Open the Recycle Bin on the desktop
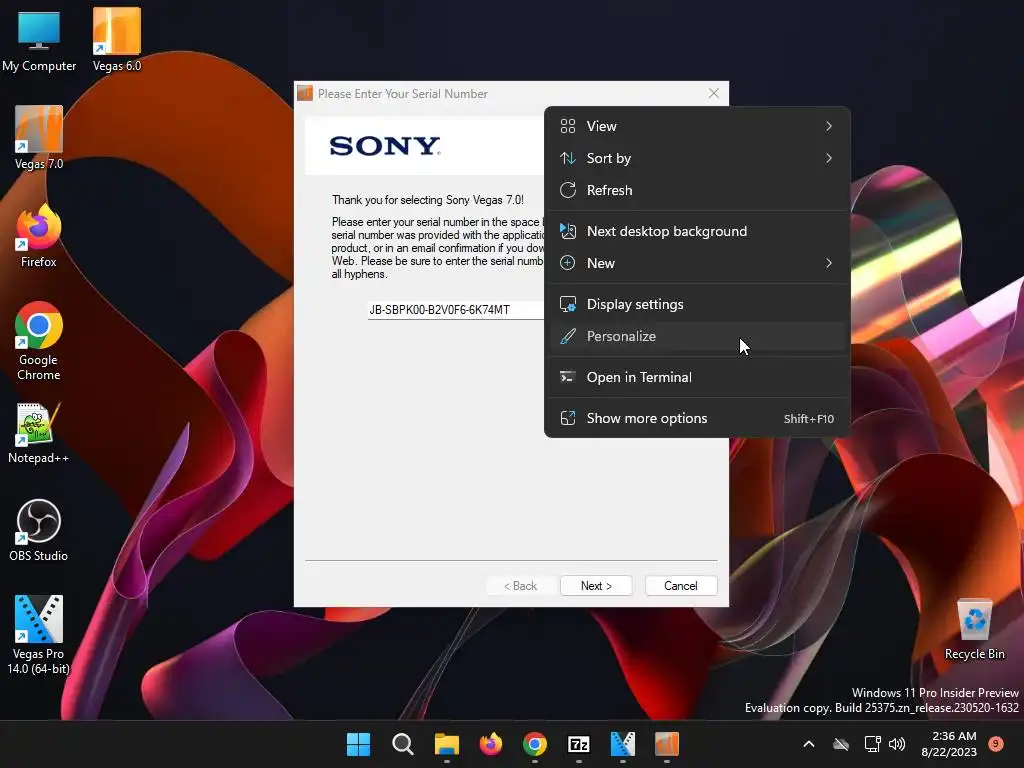Screen dimensions: 1024x768 [974, 630]
